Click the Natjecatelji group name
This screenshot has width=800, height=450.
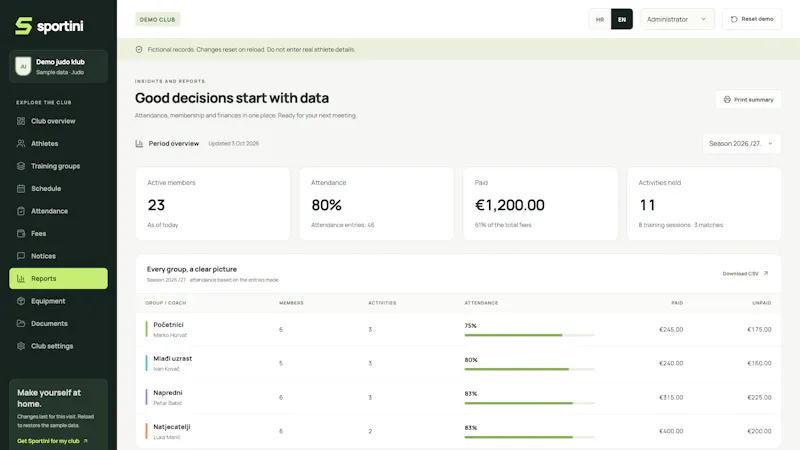171,427
